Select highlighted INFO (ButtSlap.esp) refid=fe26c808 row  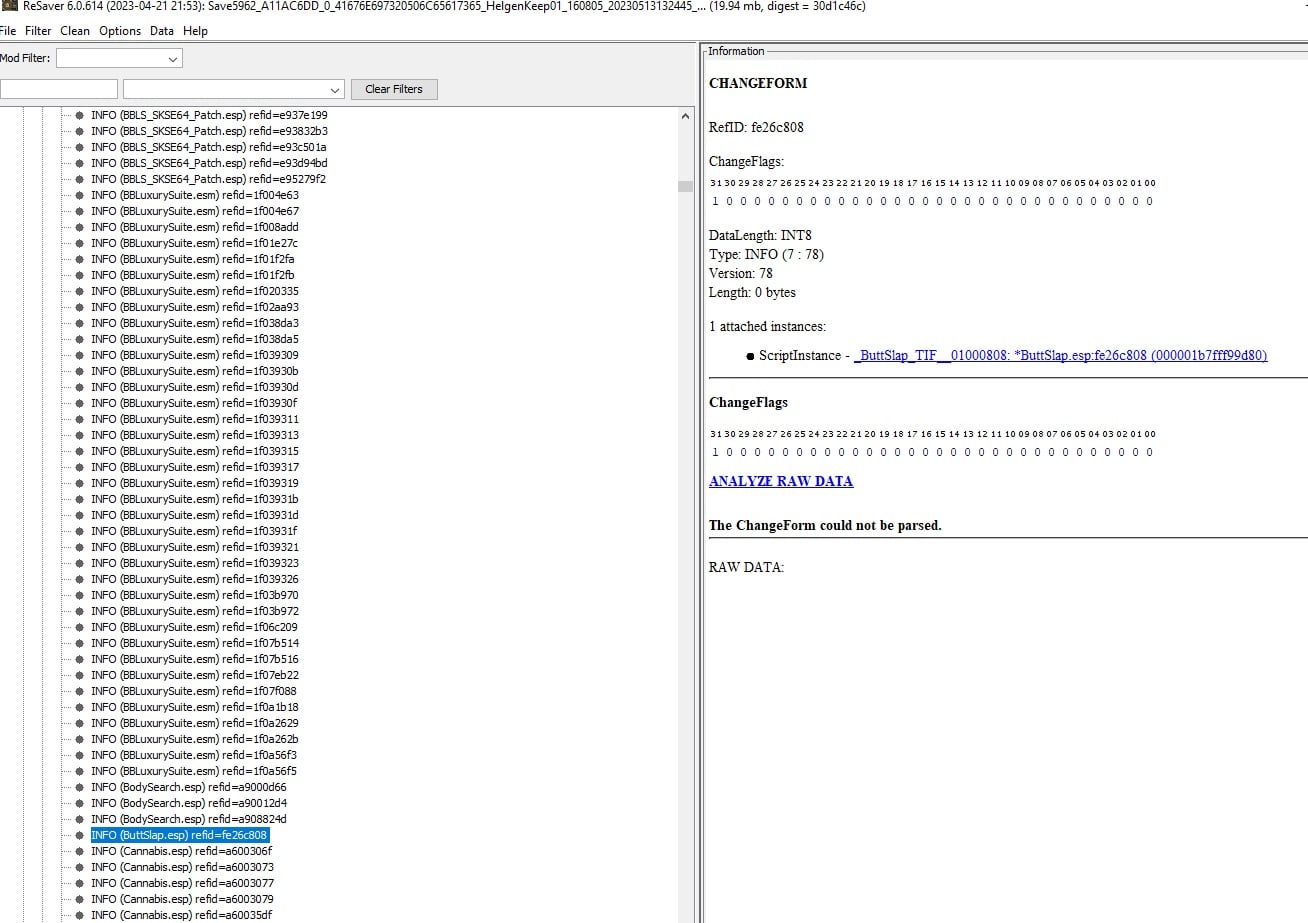click(x=180, y=835)
